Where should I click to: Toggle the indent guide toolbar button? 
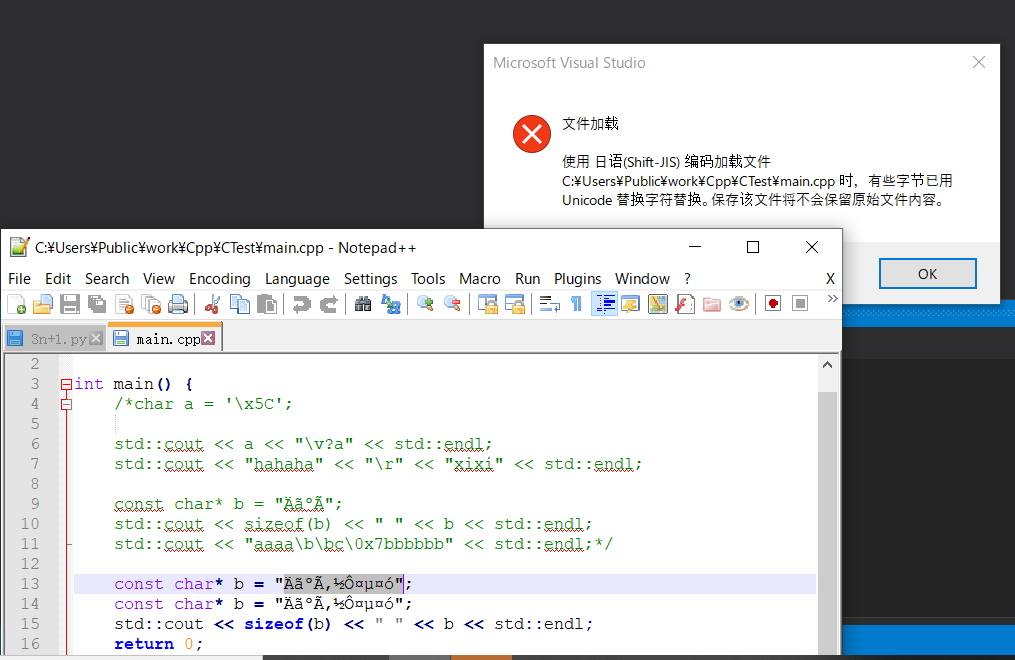tap(604, 304)
